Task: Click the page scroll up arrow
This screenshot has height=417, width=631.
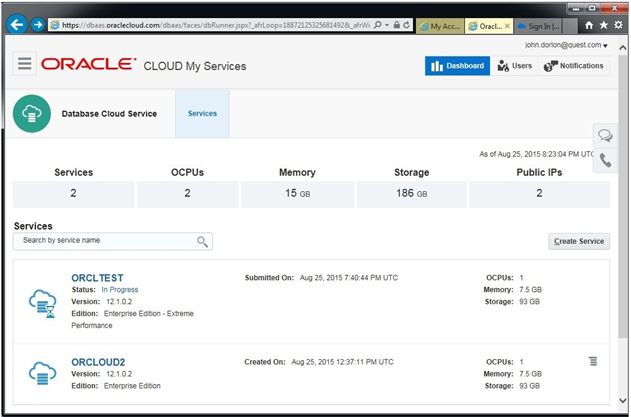Action: click(623, 45)
